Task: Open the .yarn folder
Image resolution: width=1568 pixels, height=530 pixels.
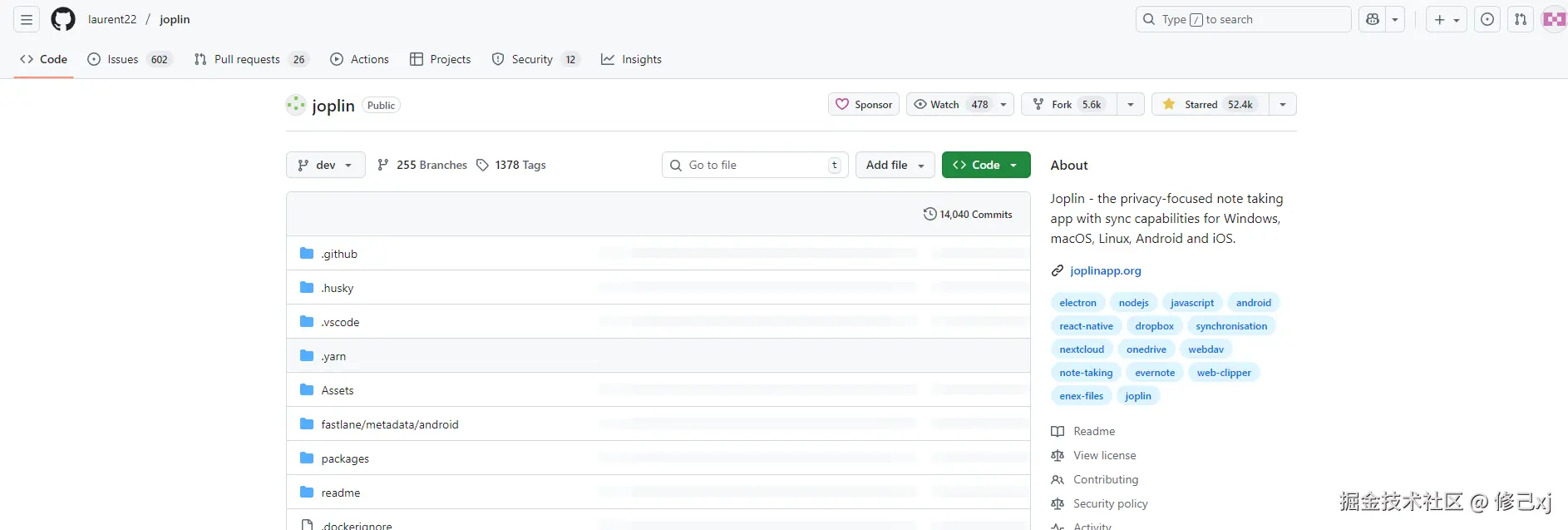Action: pyautogui.click(x=333, y=356)
